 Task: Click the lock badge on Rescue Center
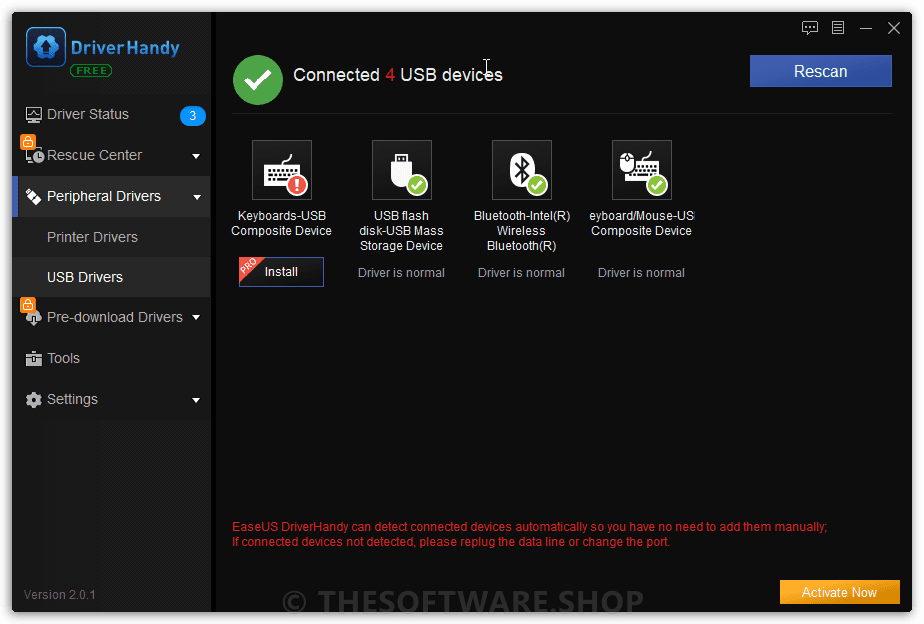click(28, 141)
